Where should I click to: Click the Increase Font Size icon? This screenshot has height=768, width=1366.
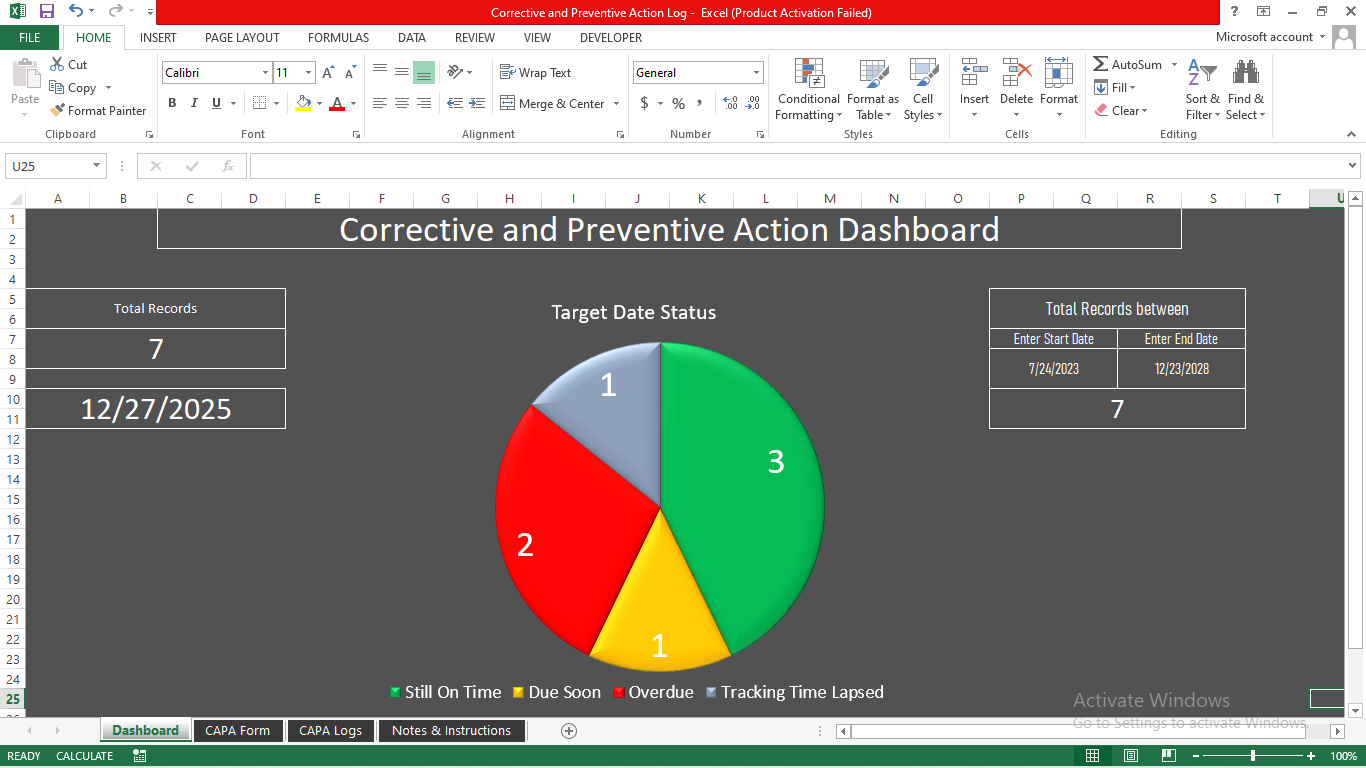pyautogui.click(x=328, y=73)
